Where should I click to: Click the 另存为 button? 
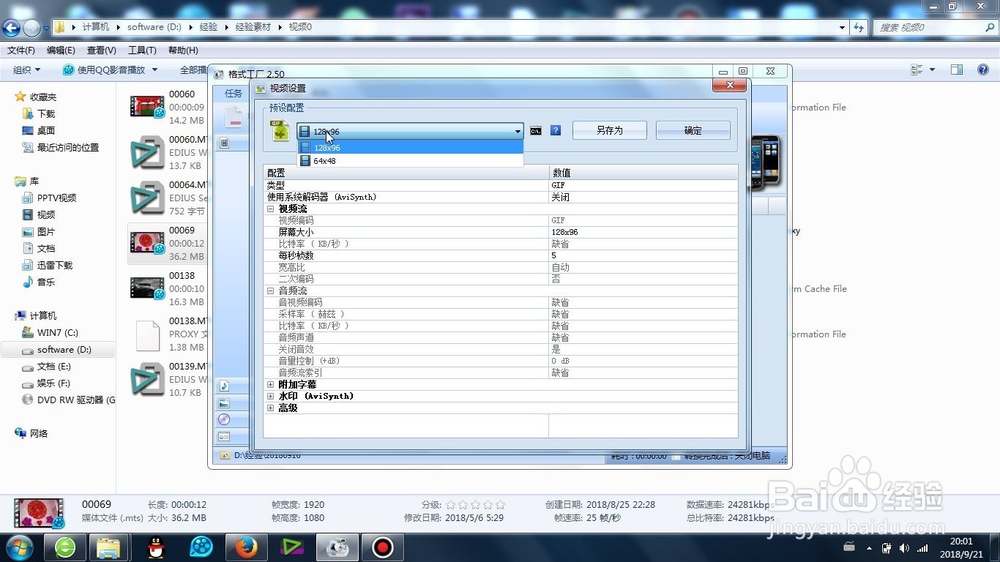609,130
